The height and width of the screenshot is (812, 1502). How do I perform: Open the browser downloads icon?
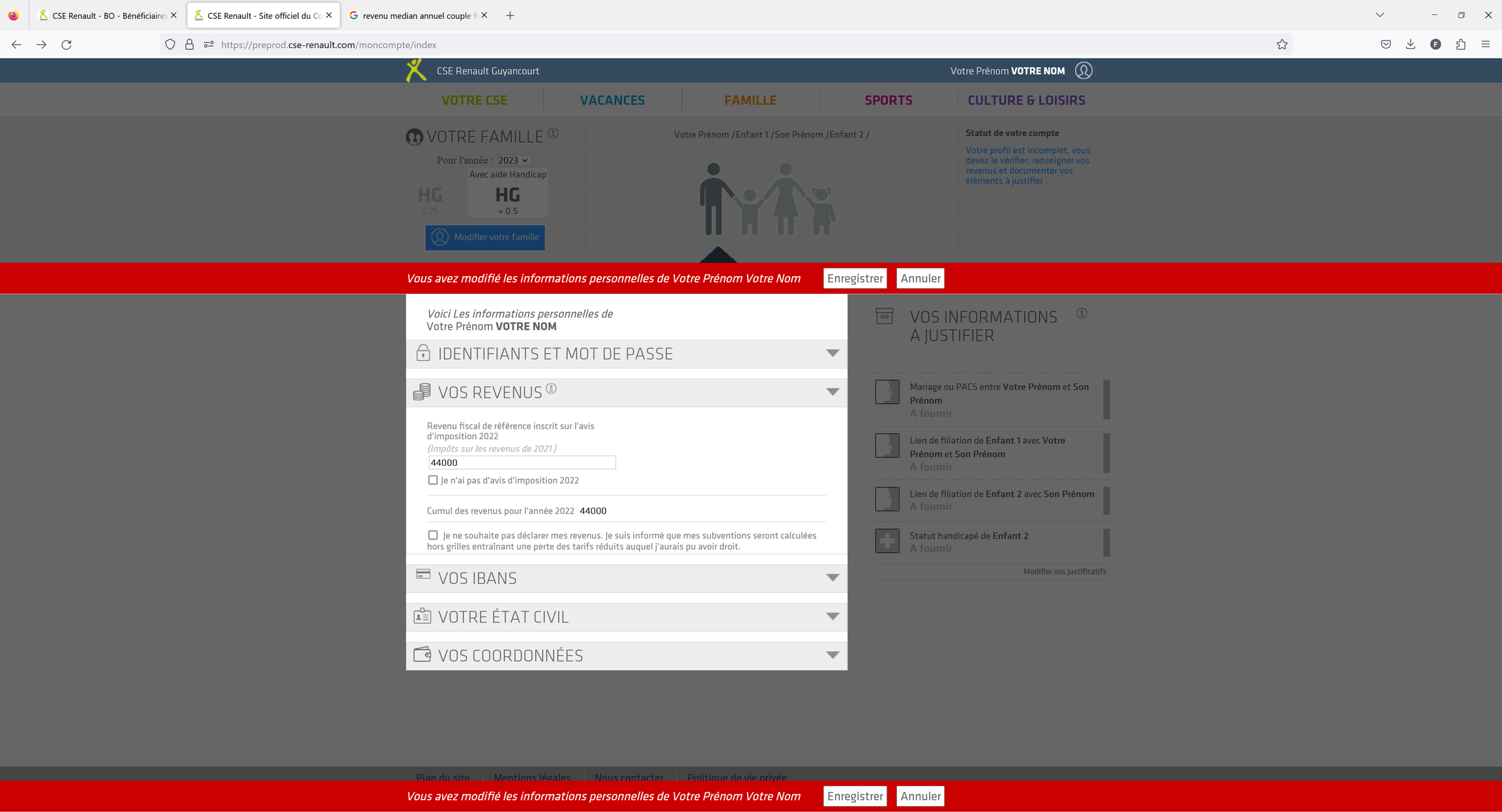click(1411, 44)
